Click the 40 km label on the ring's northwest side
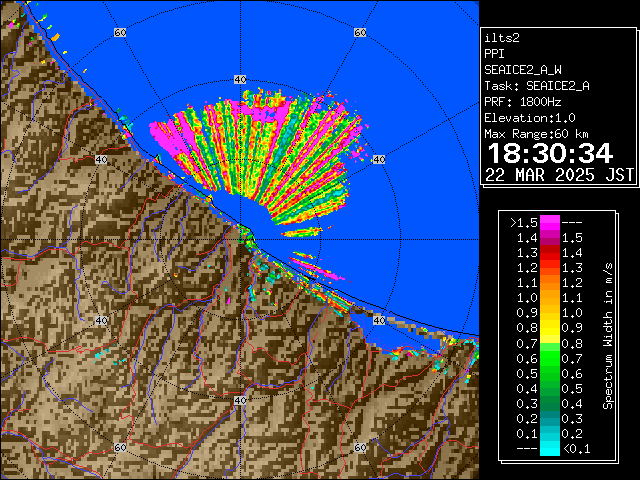 click(x=101, y=159)
